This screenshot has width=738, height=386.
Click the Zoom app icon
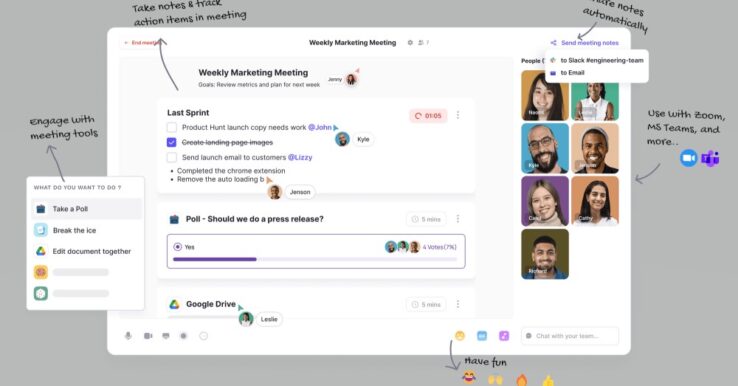pos(688,158)
